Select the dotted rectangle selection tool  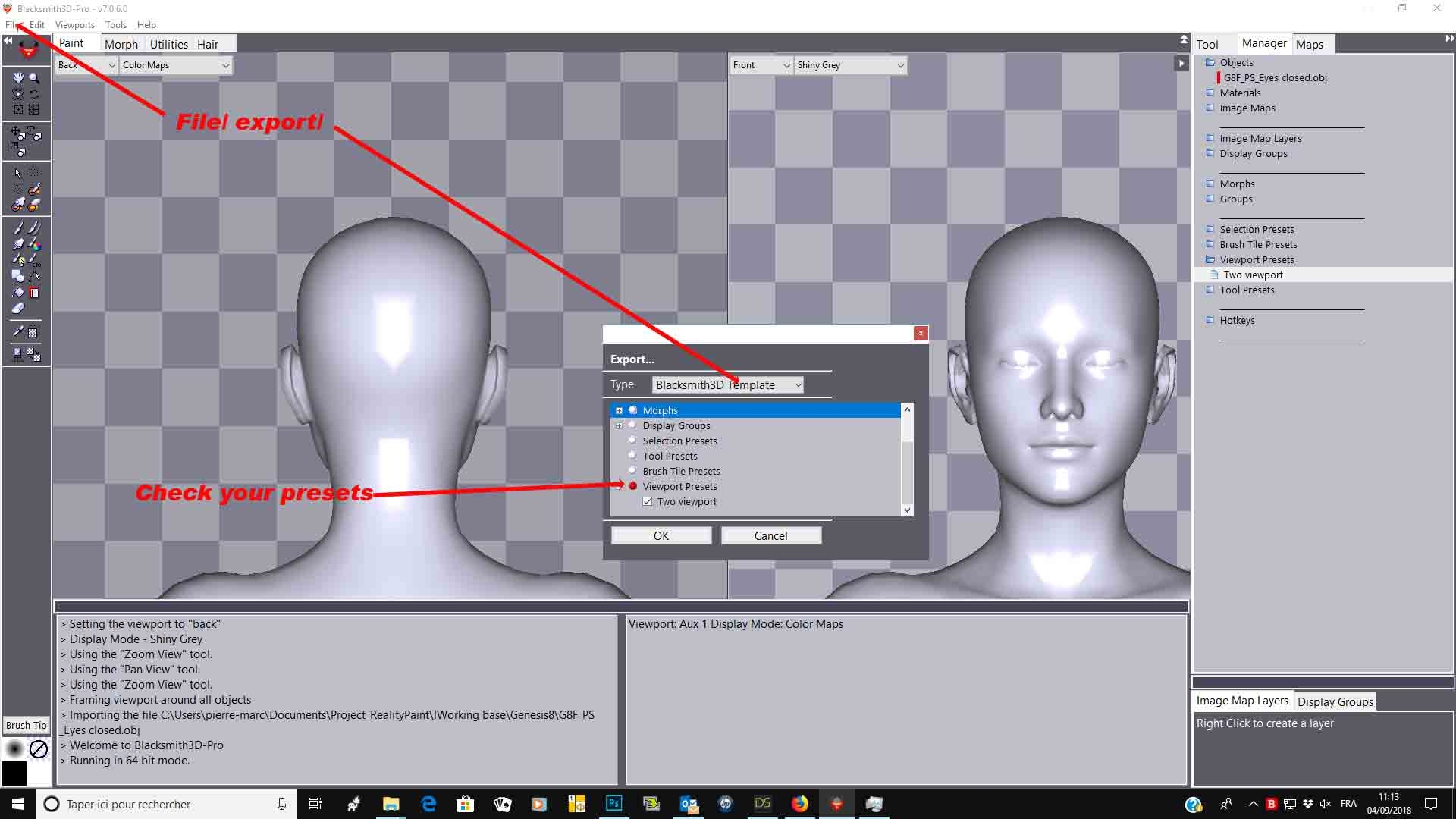(34, 173)
